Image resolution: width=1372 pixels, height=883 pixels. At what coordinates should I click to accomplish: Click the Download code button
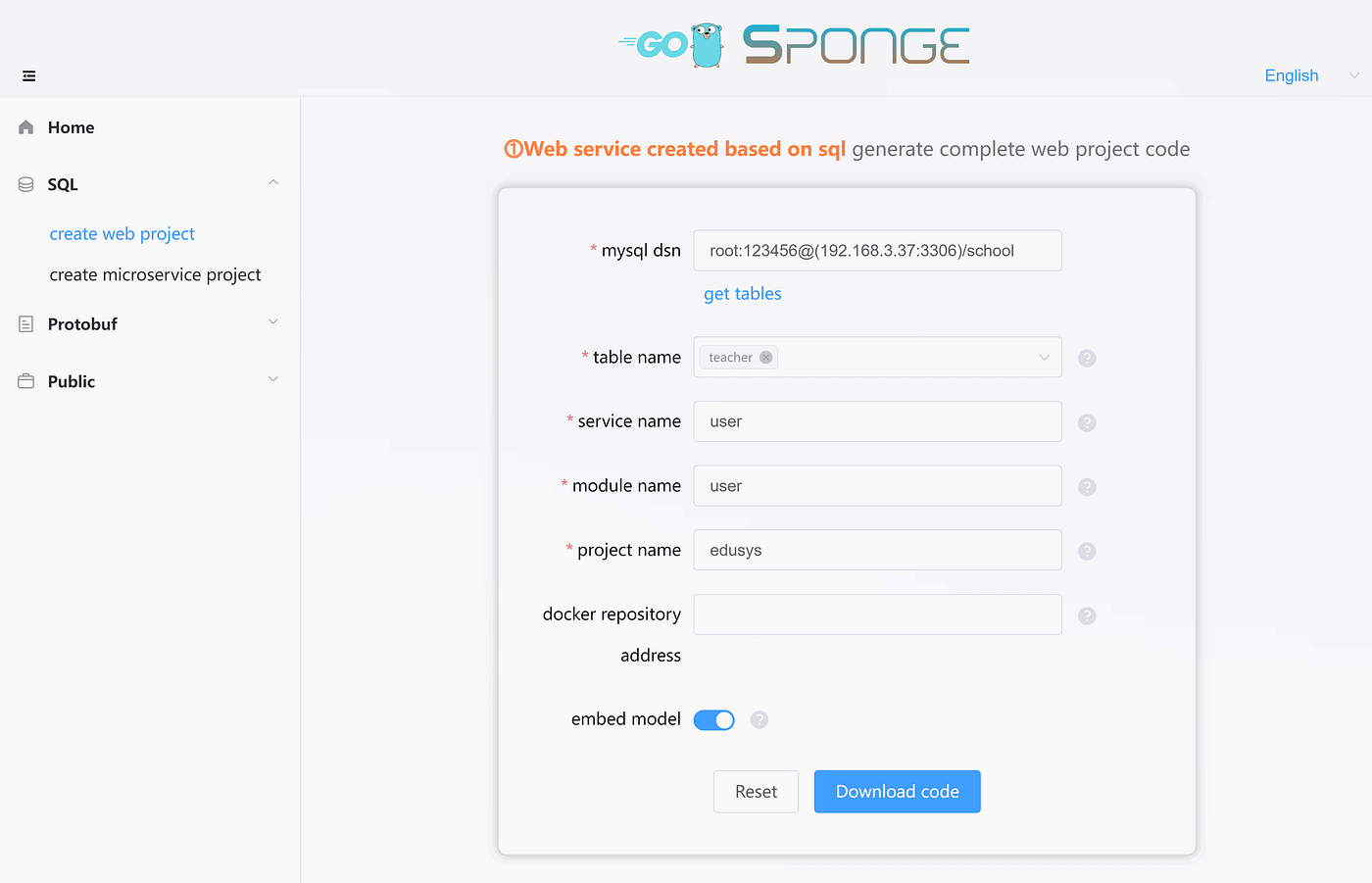898,792
